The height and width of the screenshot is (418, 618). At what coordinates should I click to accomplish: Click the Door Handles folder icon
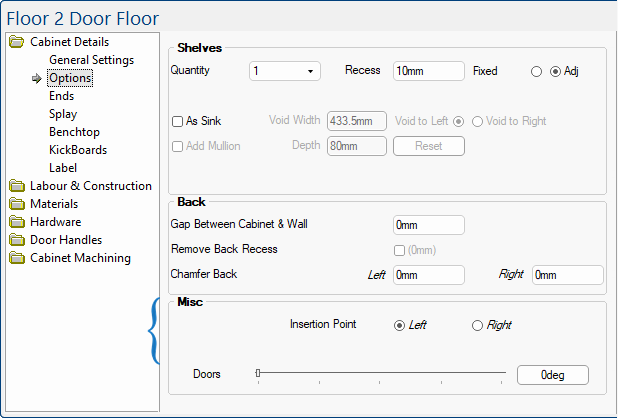(x=17, y=240)
